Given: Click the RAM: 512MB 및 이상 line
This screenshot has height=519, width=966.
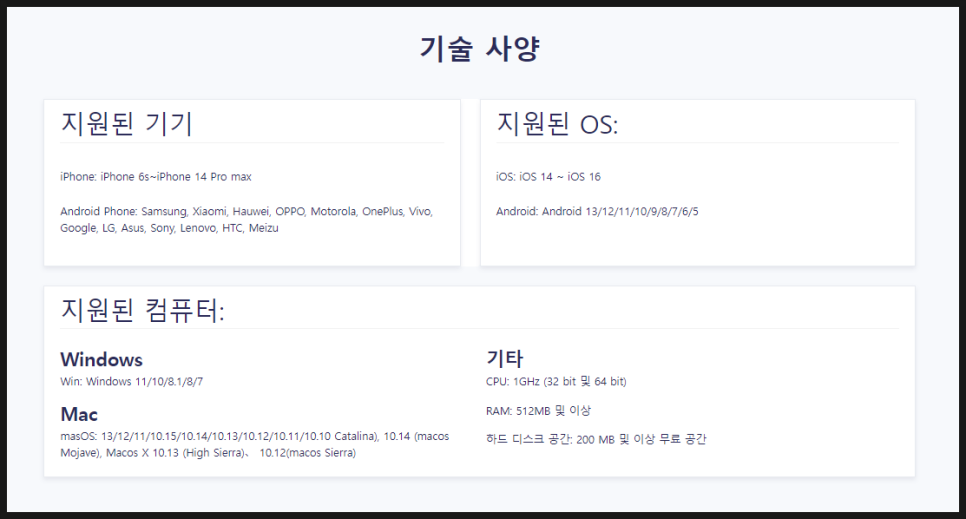Looking at the screenshot, I should pyautogui.click(x=538, y=411).
